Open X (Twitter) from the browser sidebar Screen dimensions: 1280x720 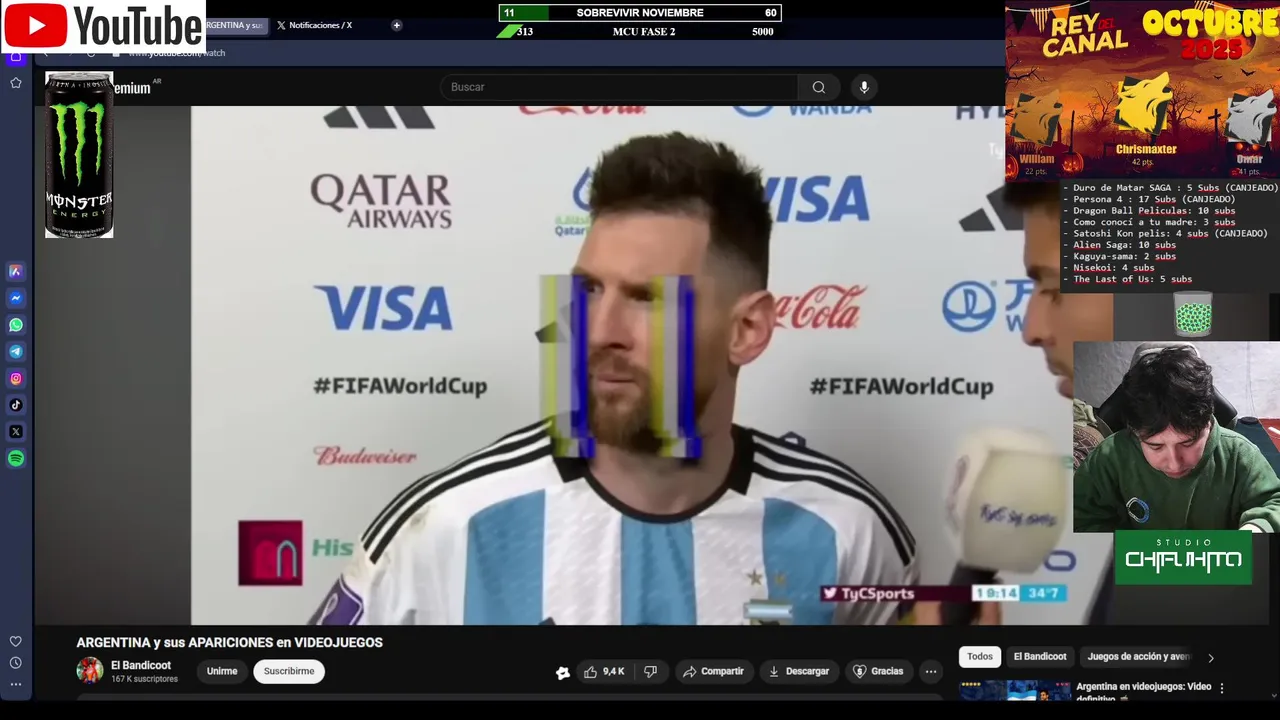coord(16,432)
